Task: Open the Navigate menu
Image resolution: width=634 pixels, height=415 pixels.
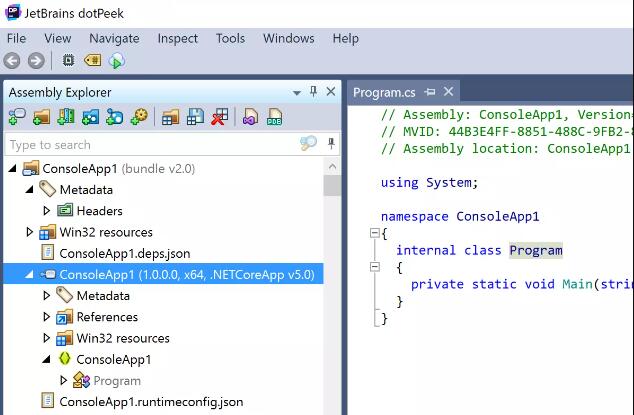Action: pyautogui.click(x=114, y=38)
